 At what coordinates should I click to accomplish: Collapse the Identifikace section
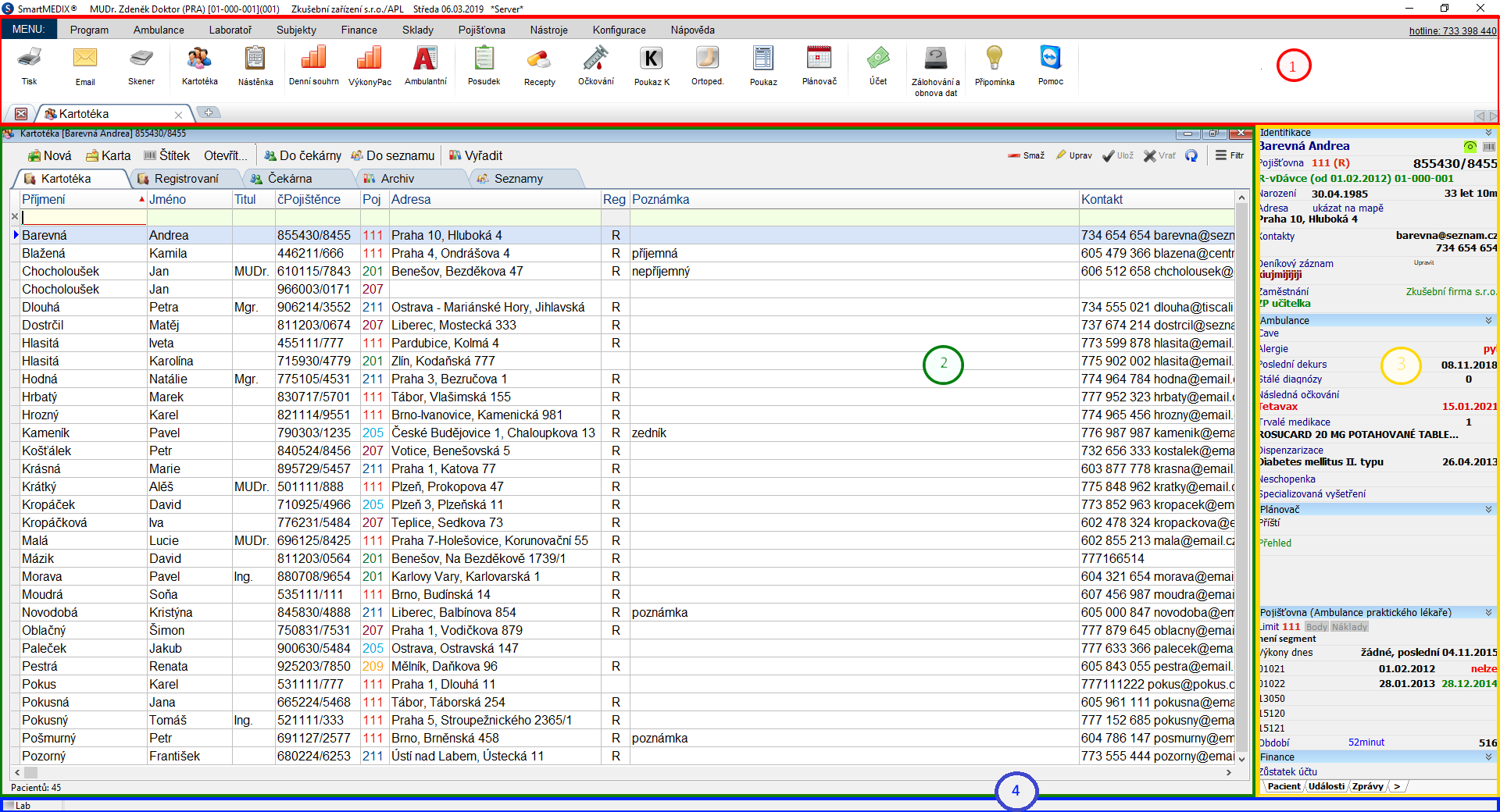click(1488, 133)
